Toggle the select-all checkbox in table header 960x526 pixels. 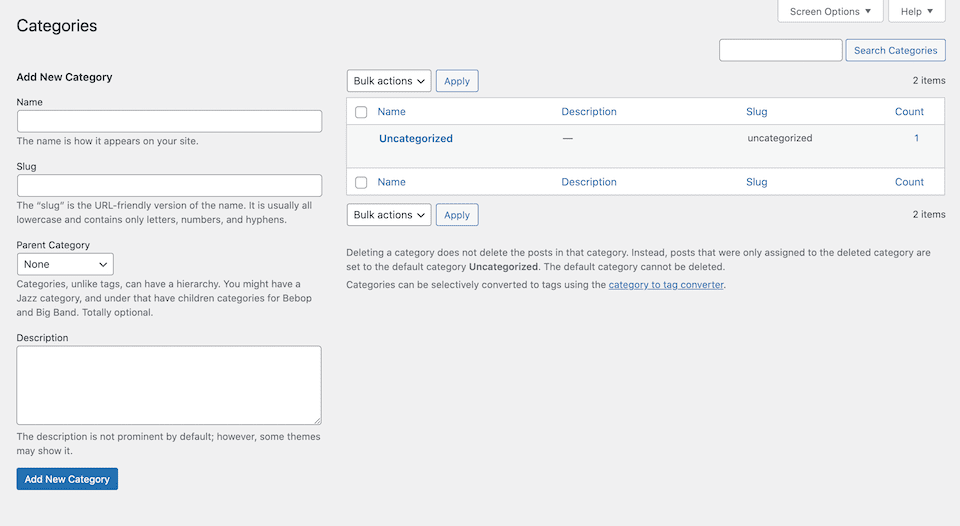click(361, 112)
